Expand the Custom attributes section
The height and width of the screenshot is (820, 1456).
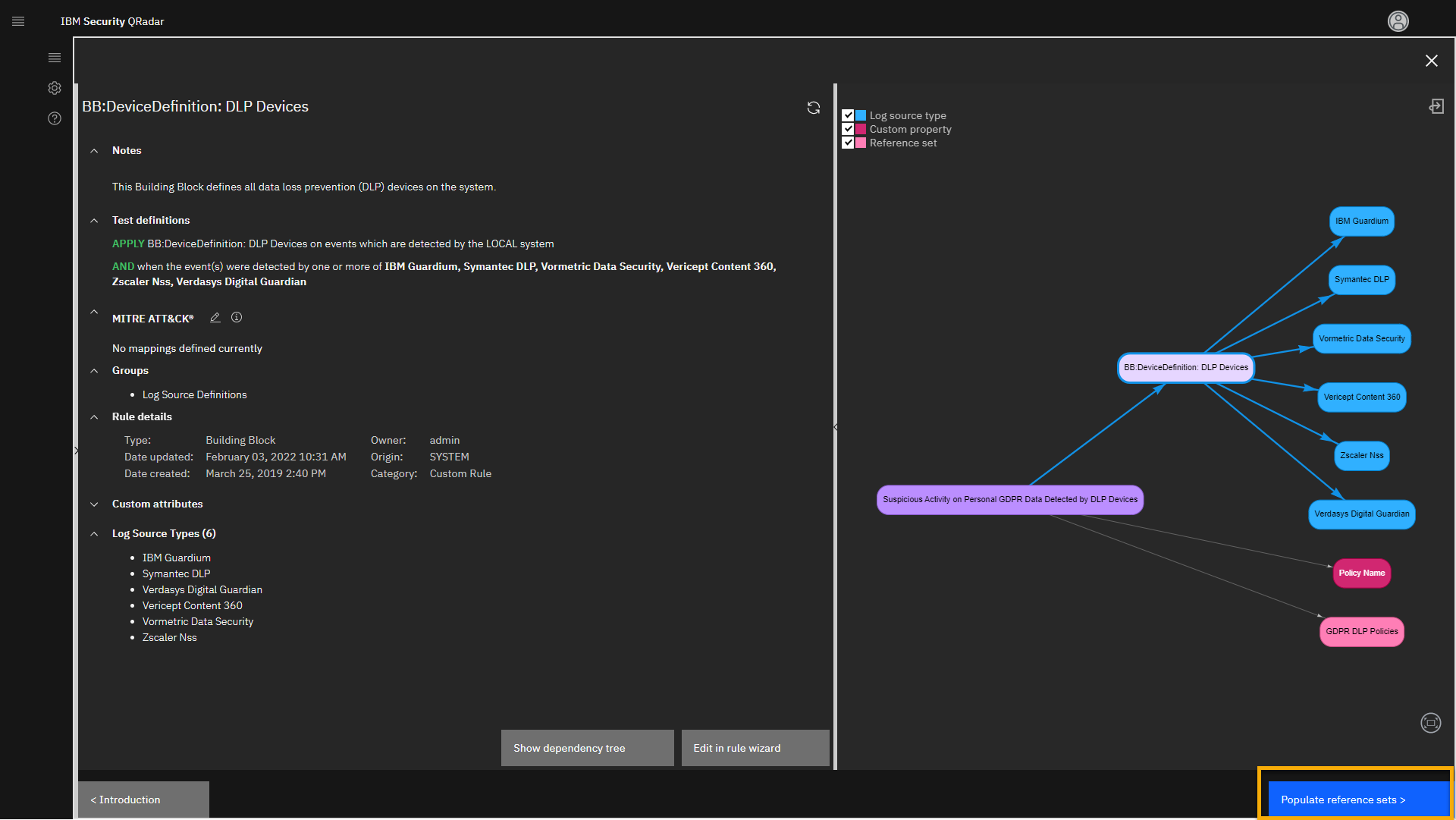94,504
